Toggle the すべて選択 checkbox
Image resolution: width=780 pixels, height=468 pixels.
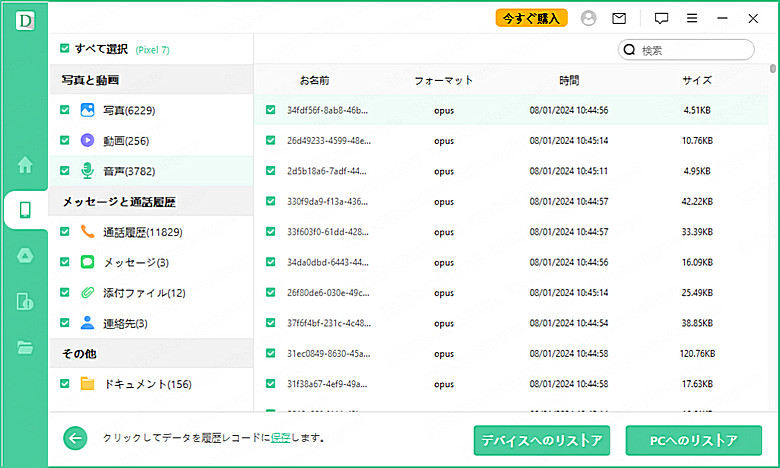tap(64, 48)
